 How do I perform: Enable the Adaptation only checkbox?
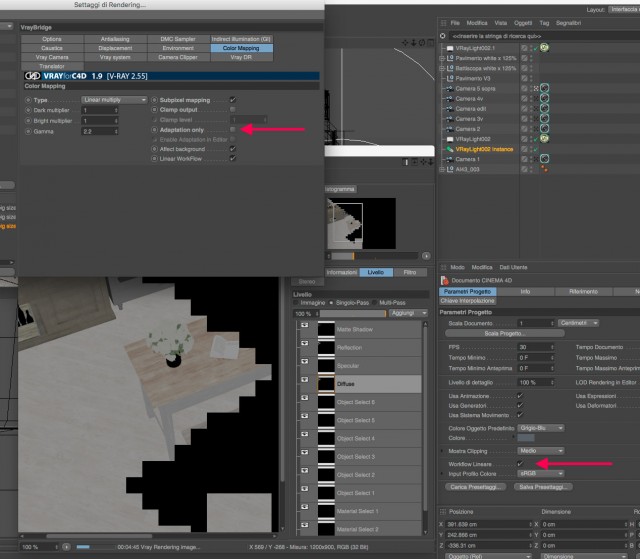pyautogui.click(x=233, y=129)
